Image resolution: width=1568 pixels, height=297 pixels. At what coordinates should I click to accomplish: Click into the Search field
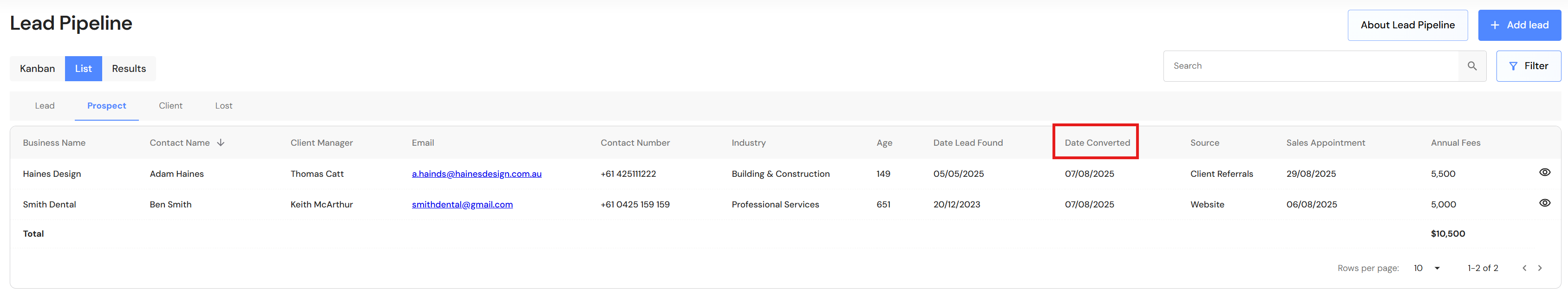(x=1309, y=66)
